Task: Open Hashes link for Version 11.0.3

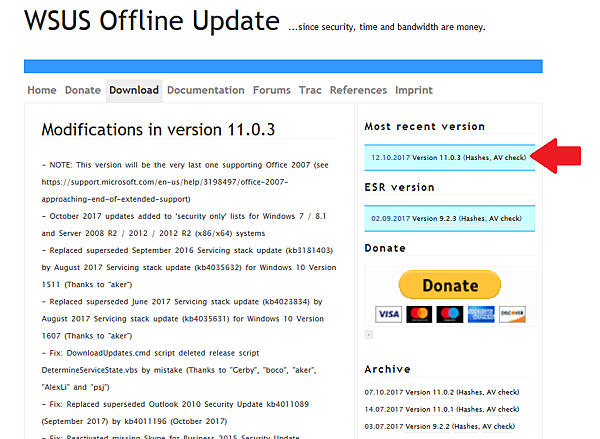Action: click(x=478, y=158)
